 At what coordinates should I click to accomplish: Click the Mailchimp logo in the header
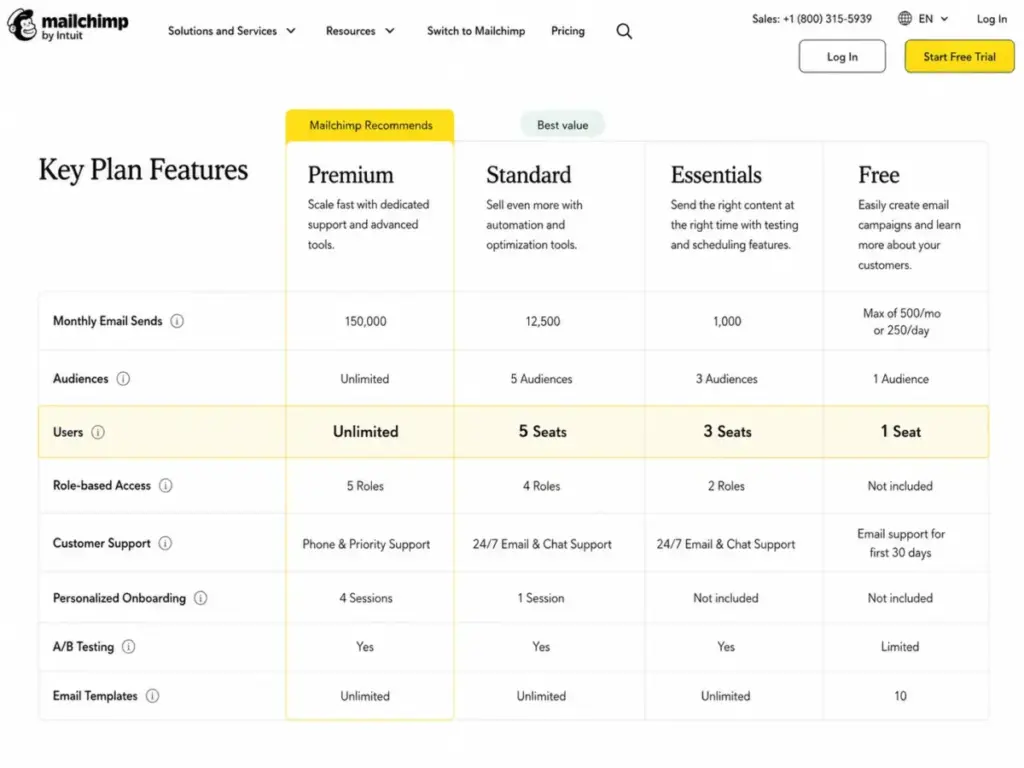point(68,25)
